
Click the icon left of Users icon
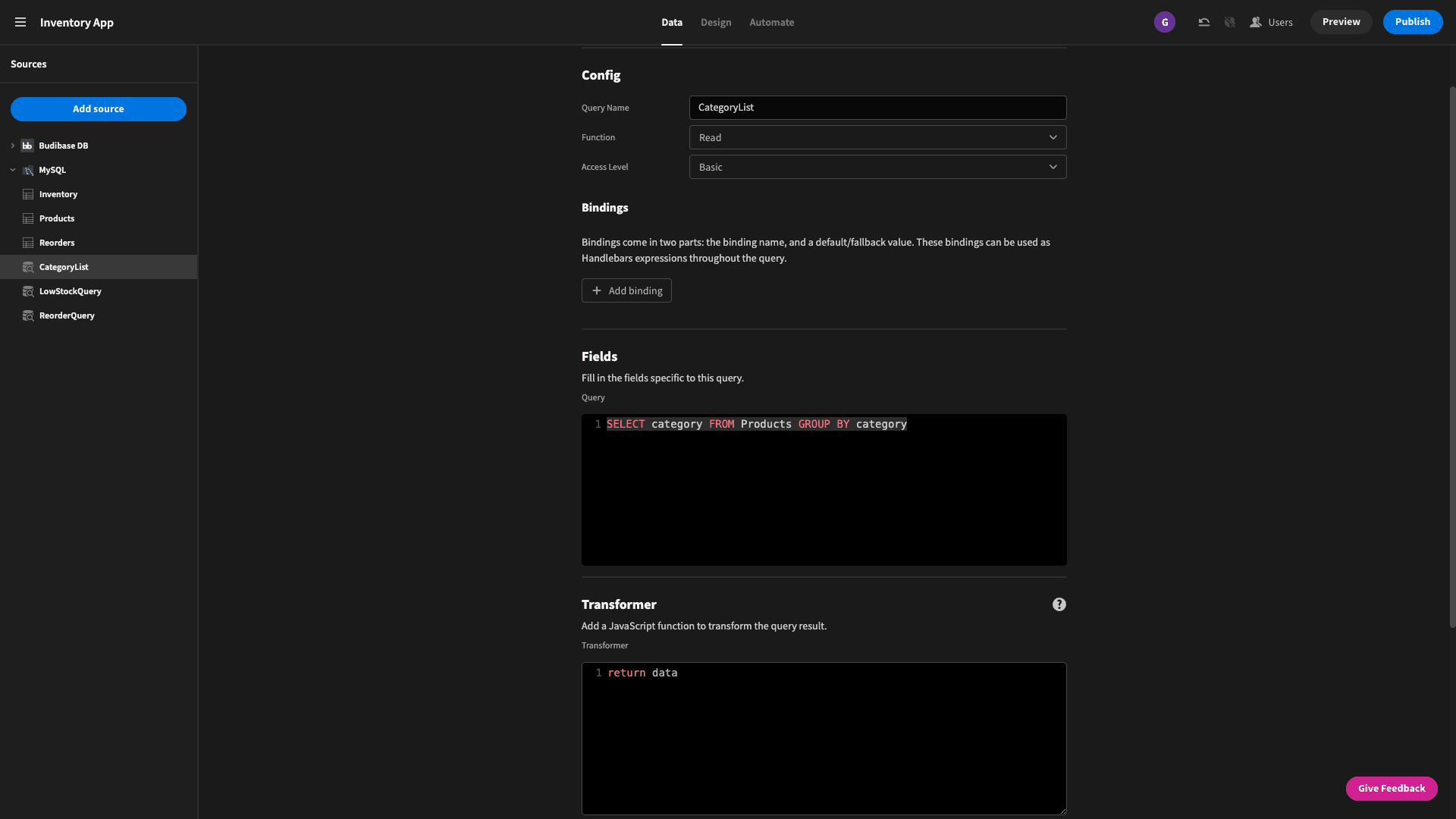pos(1229,22)
